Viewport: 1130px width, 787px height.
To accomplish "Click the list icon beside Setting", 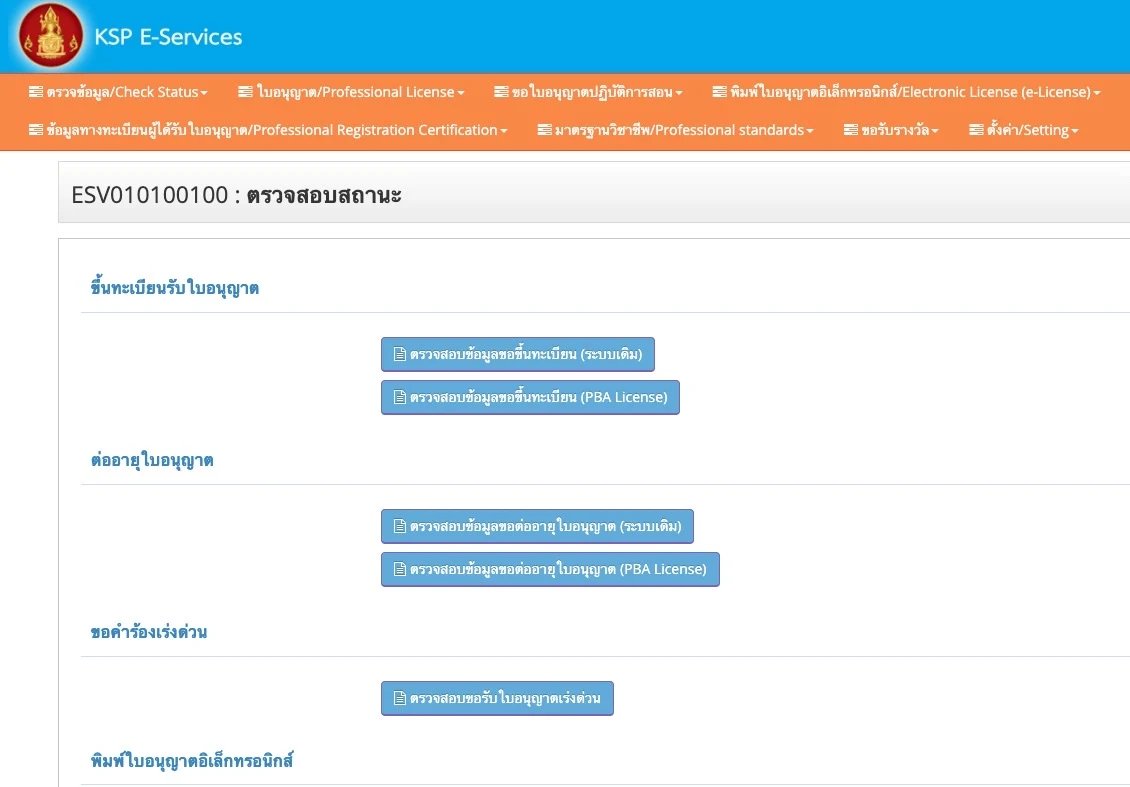I will [976, 130].
